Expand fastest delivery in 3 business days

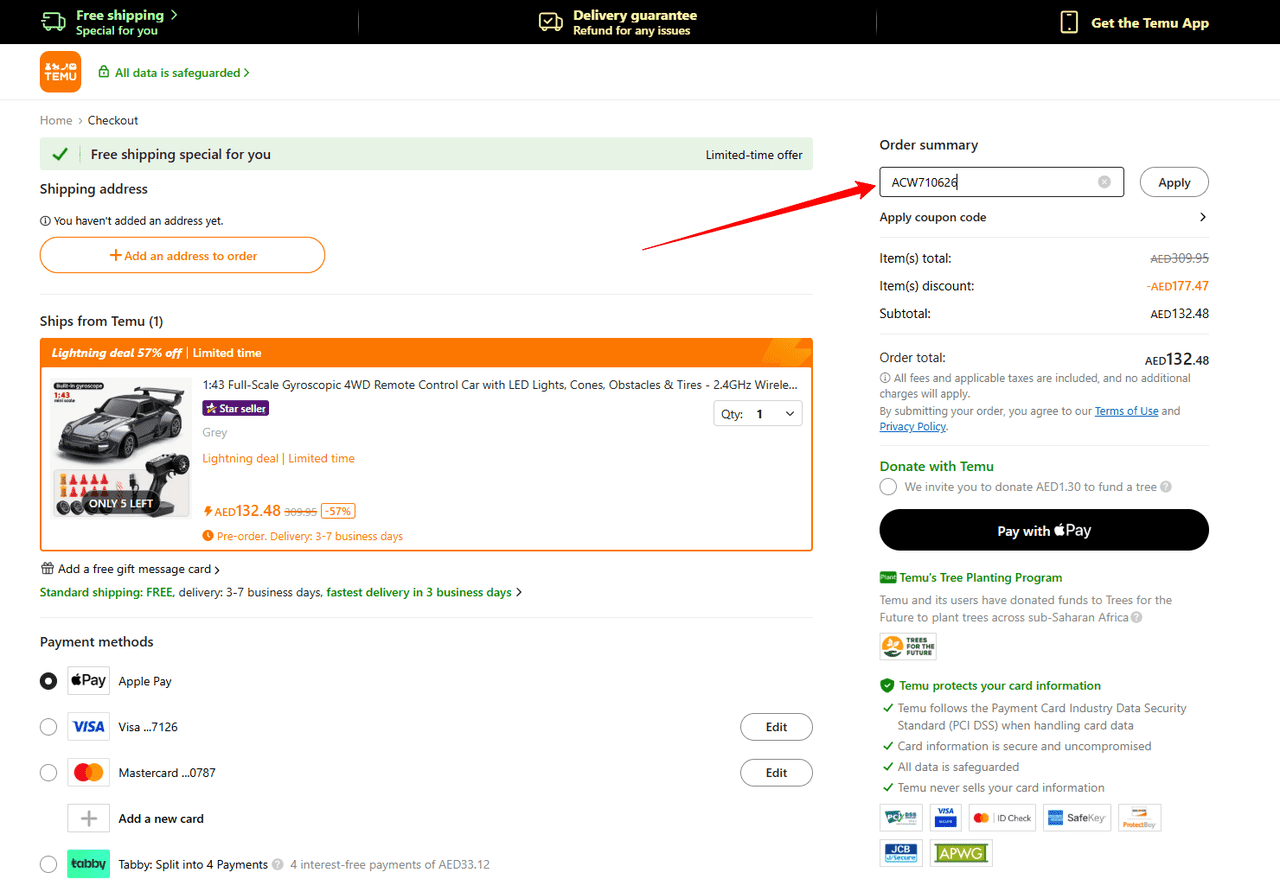(x=424, y=592)
